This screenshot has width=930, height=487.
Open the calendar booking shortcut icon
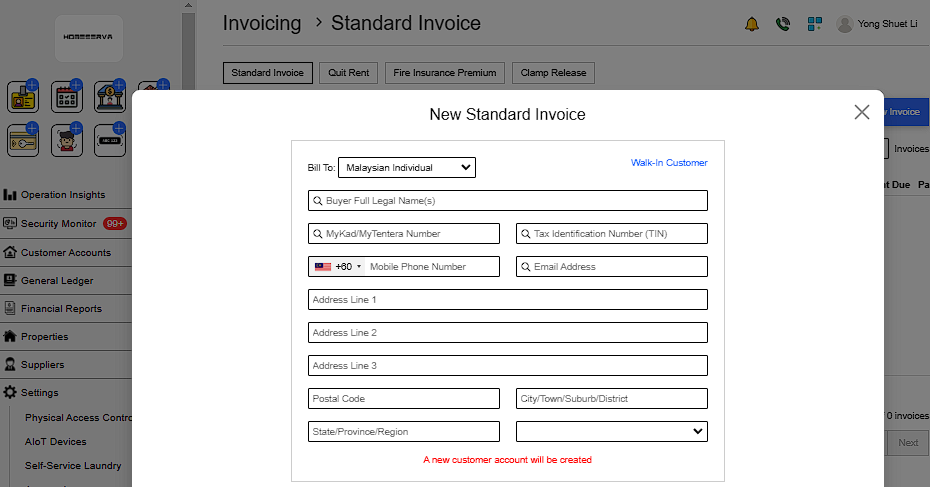[x=66, y=98]
